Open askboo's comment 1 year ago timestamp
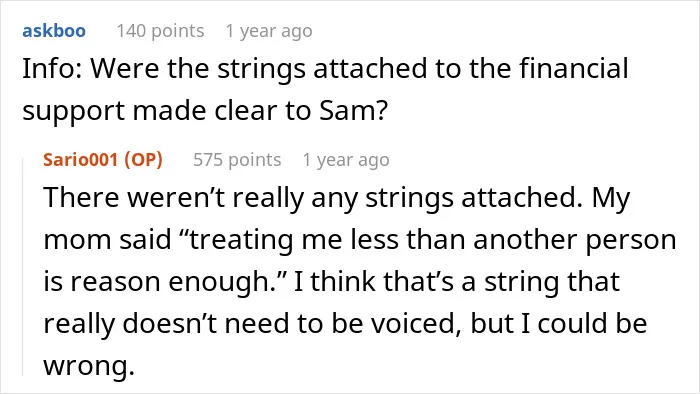The height and width of the screenshot is (394, 700). (269, 31)
